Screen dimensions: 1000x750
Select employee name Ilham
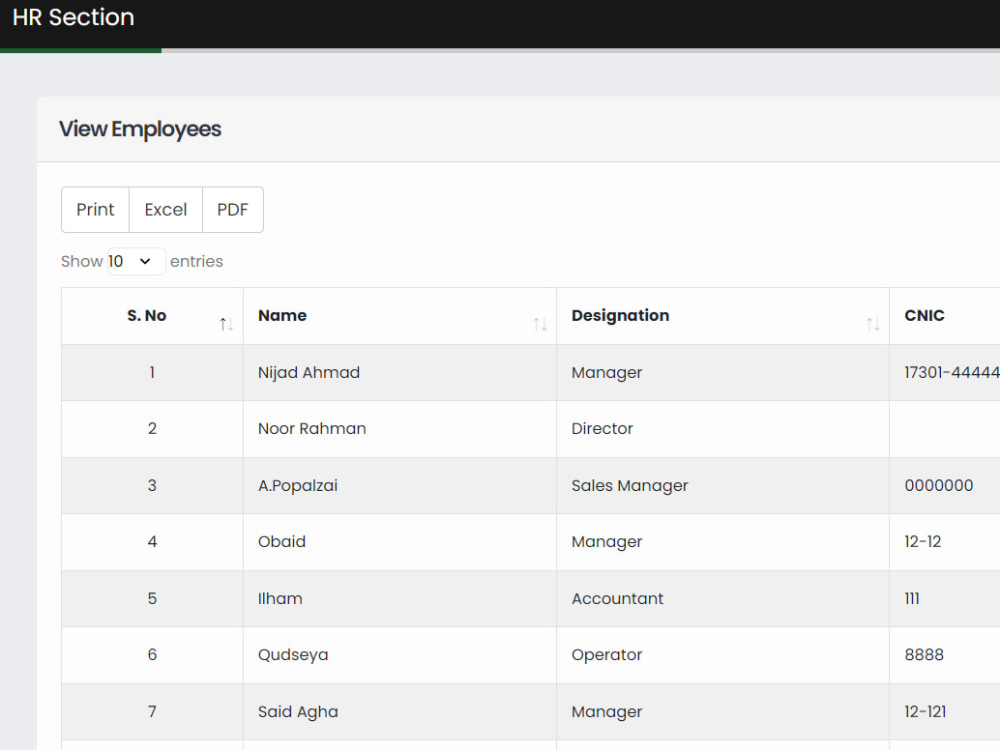pyautogui.click(x=280, y=598)
